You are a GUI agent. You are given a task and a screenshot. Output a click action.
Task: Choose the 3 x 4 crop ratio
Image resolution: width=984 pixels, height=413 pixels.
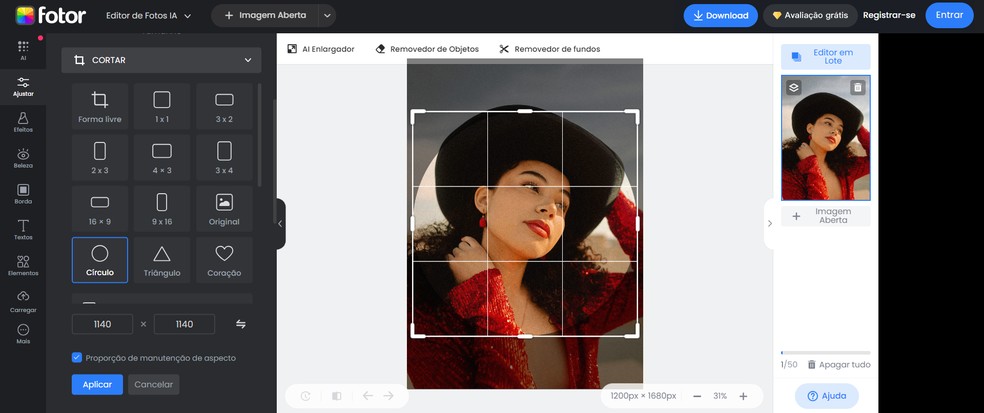(x=224, y=158)
